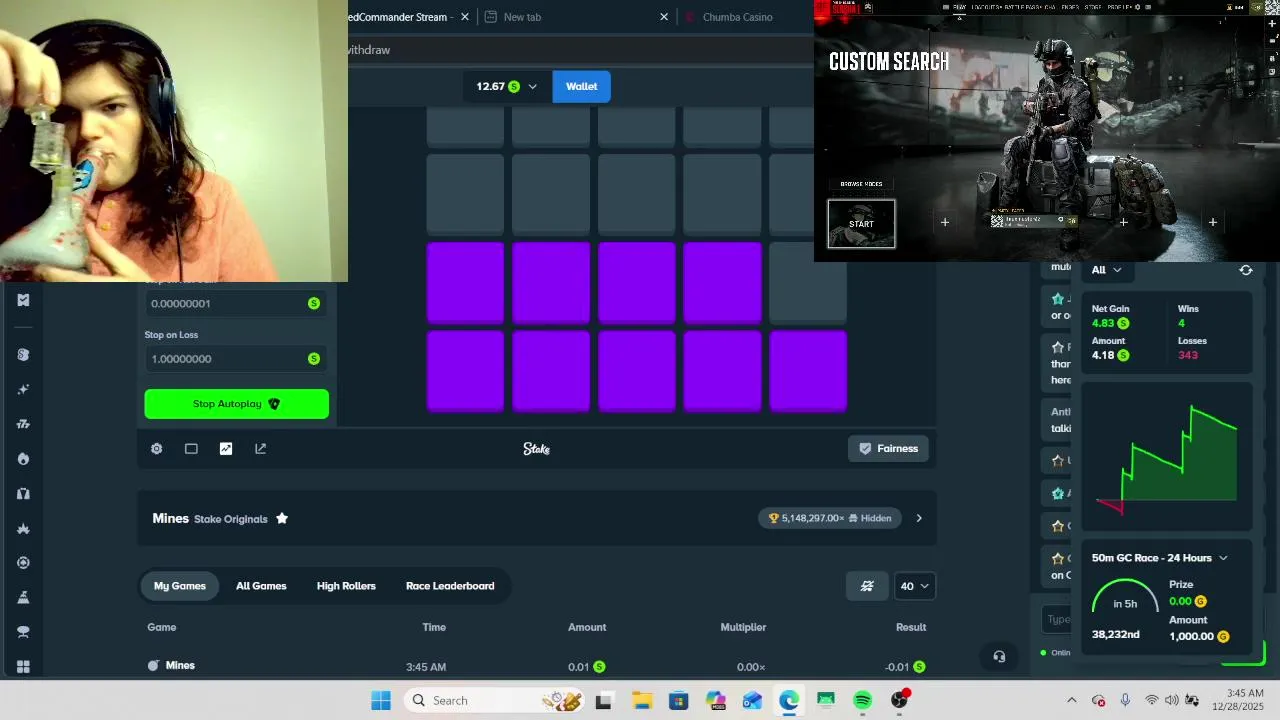Screen dimensions: 1280x720
Task: Click the taskbar Search box
Action: [x=495, y=701]
